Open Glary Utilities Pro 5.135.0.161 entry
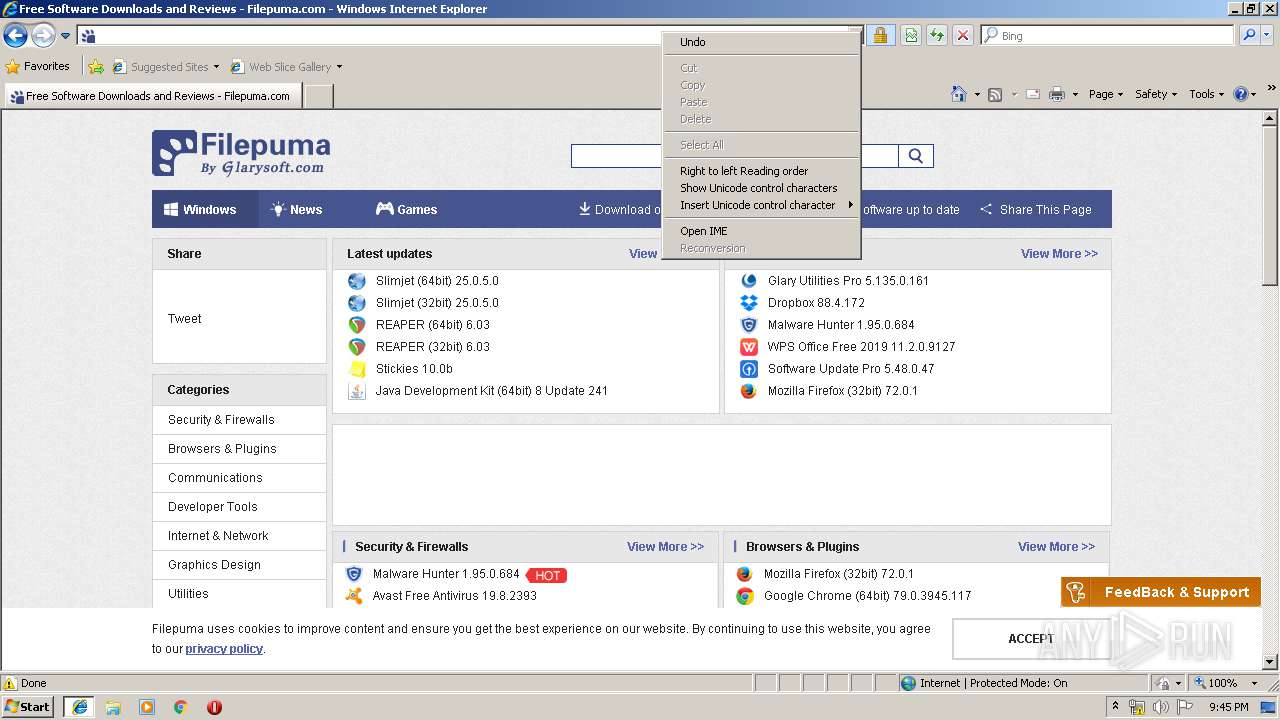 pyautogui.click(x=848, y=281)
